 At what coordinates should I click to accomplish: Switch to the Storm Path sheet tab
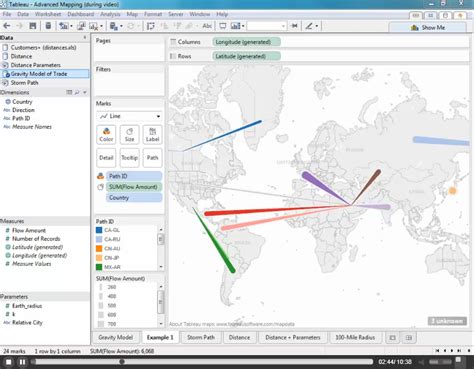[x=201, y=337]
